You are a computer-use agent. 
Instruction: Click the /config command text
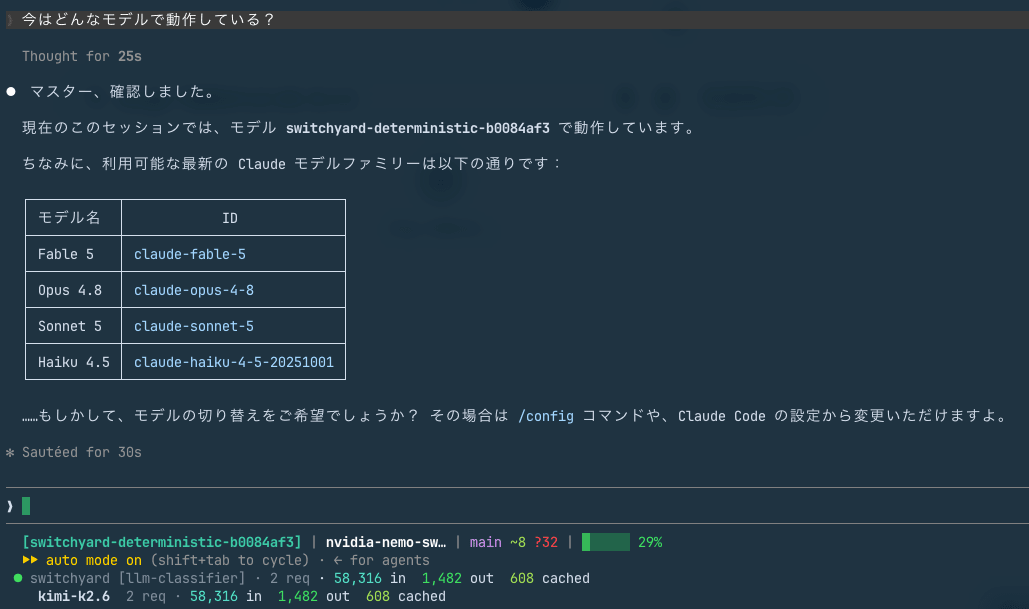545,416
